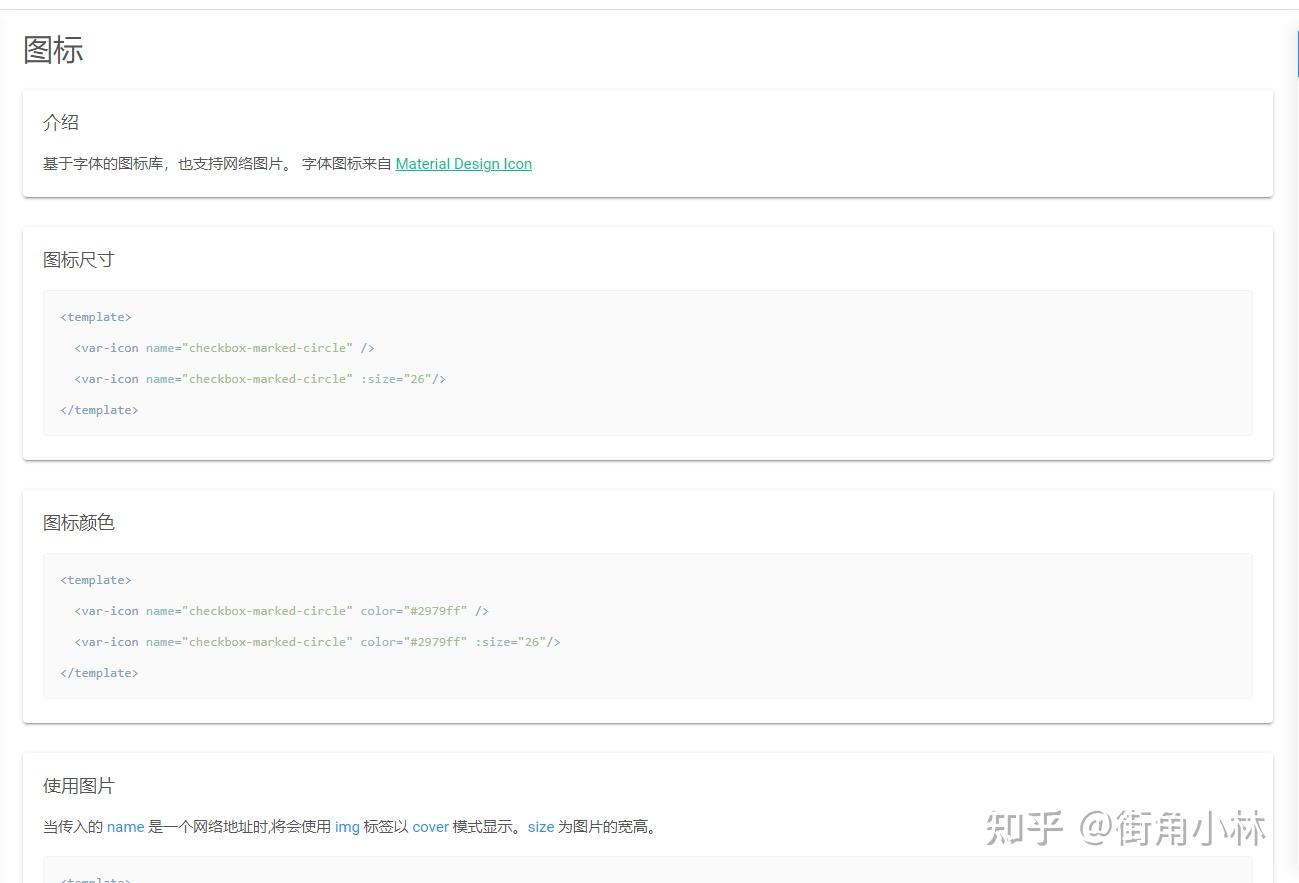Click the closing template tag in first example
1299x883 pixels.
[x=99, y=409]
